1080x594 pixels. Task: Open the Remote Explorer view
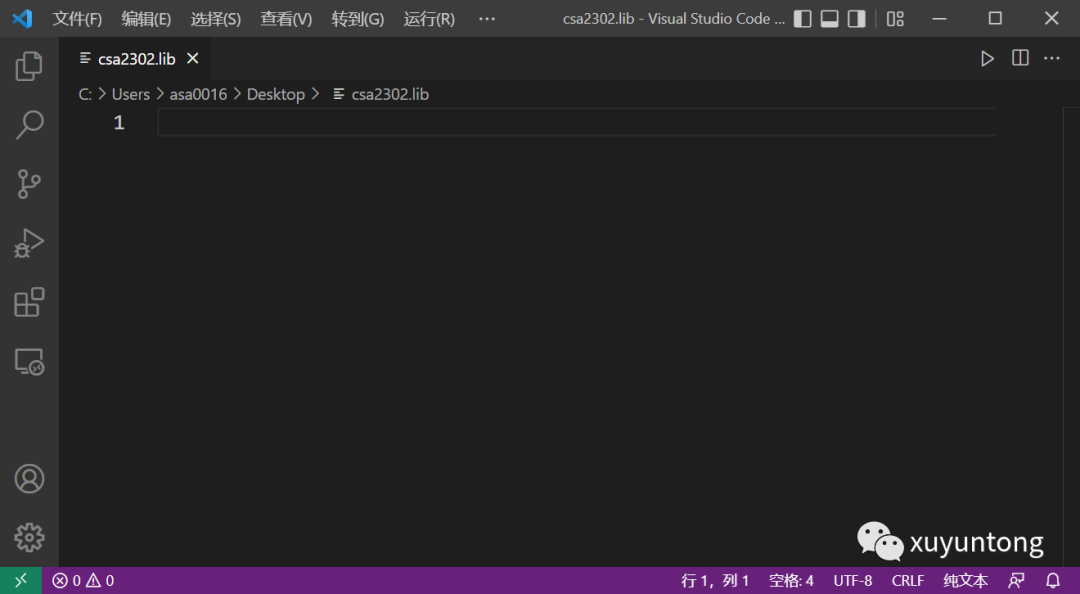point(29,362)
